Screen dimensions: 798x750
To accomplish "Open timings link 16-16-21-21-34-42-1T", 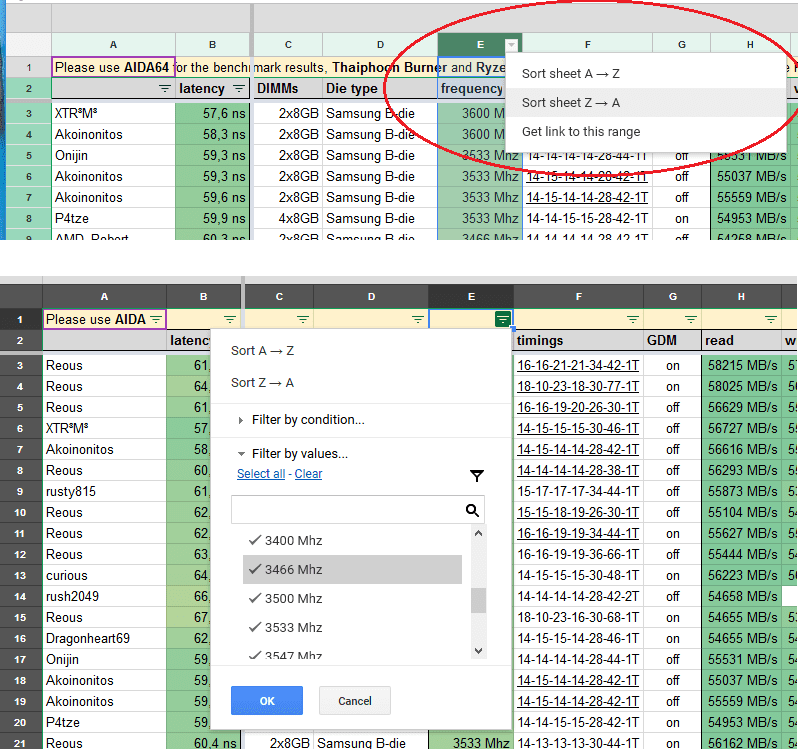I will [578, 366].
